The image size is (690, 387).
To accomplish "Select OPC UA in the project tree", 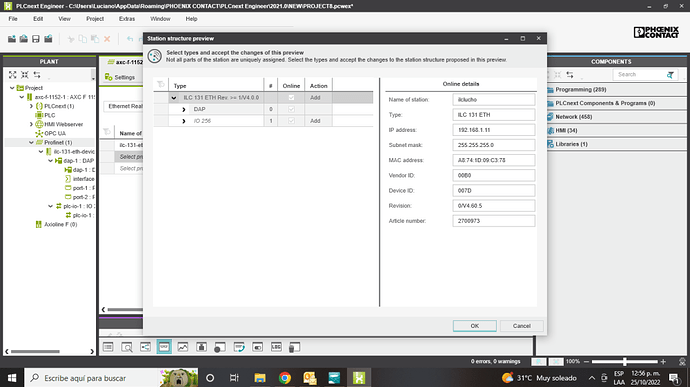I will tap(55, 133).
